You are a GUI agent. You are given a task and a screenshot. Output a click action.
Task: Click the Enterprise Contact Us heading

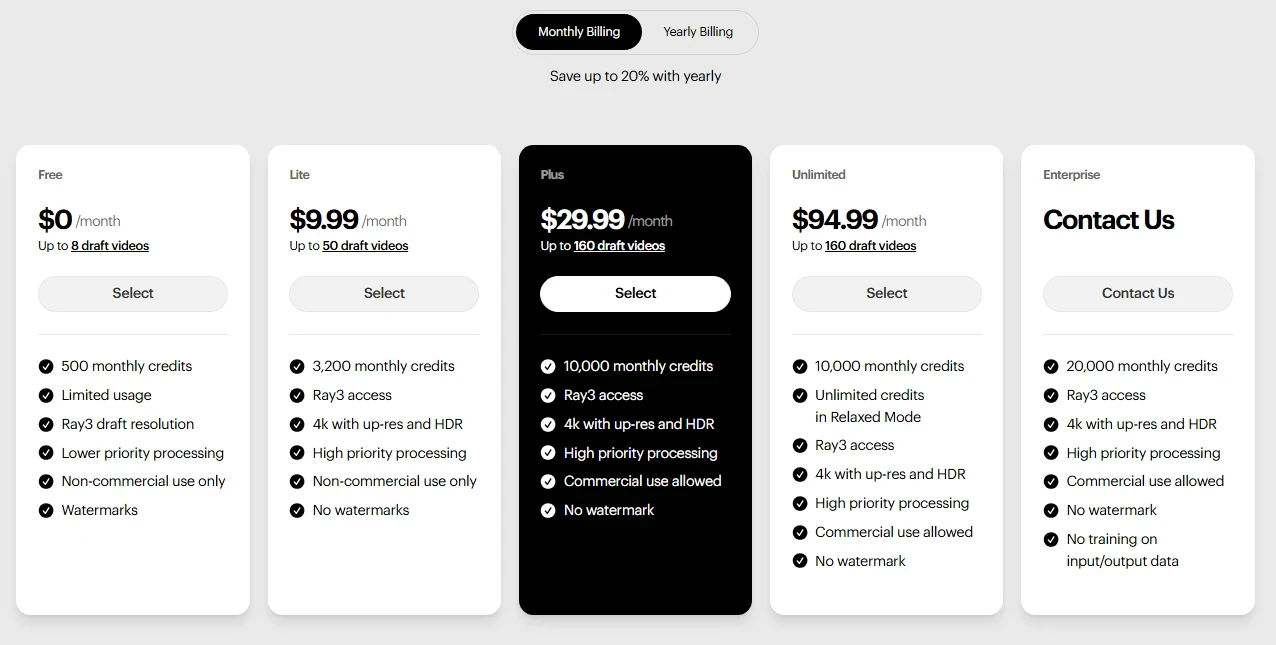[x=1108, y=220]
